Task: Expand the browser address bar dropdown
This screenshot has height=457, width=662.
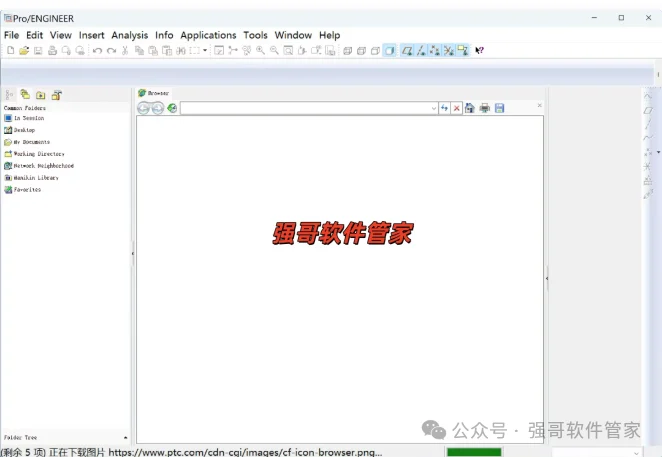Action: [x=434, y=109]
